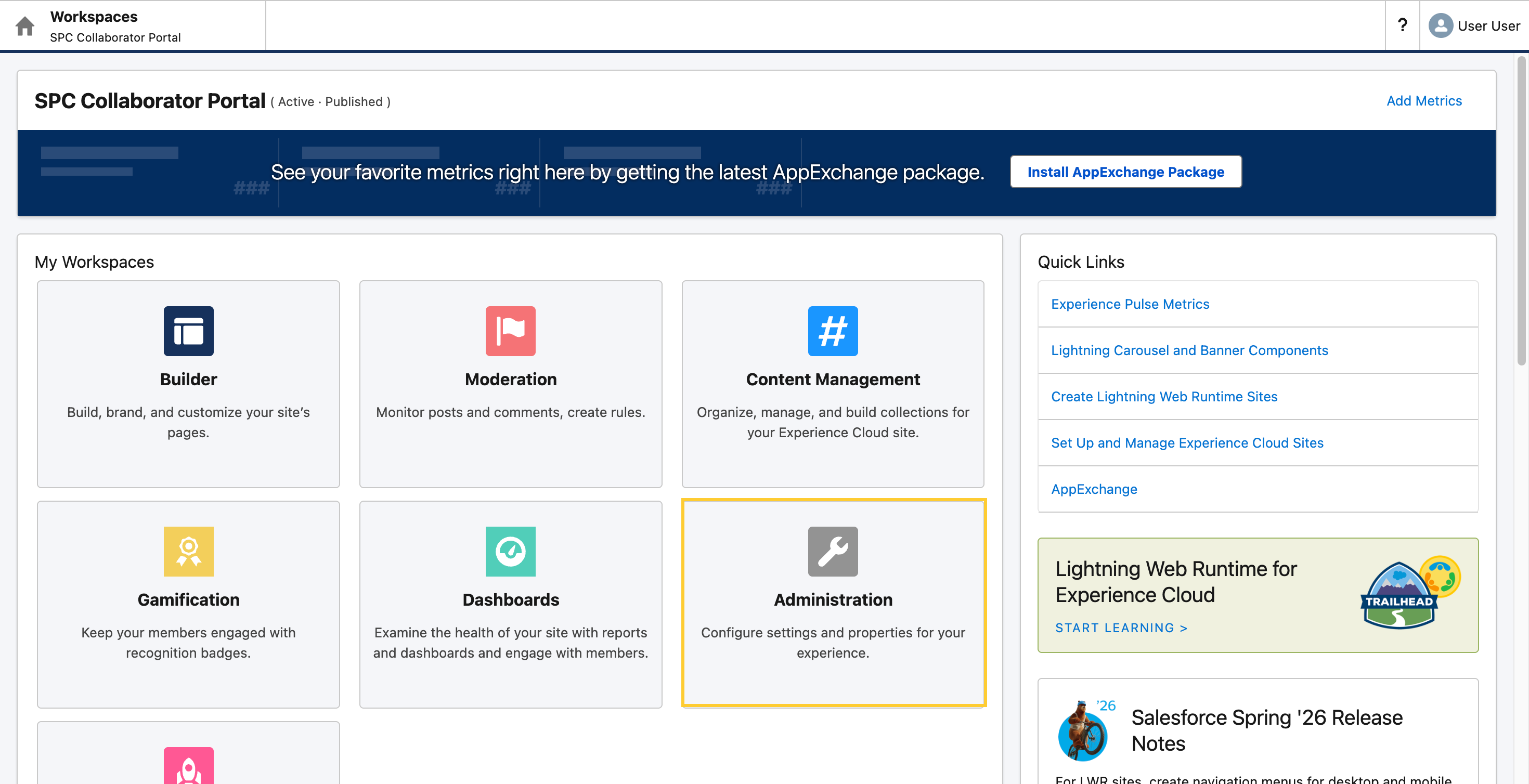Click 'Organize, manage, and build collections' description
Screen dimensions: 1529x784
[833, 422]
